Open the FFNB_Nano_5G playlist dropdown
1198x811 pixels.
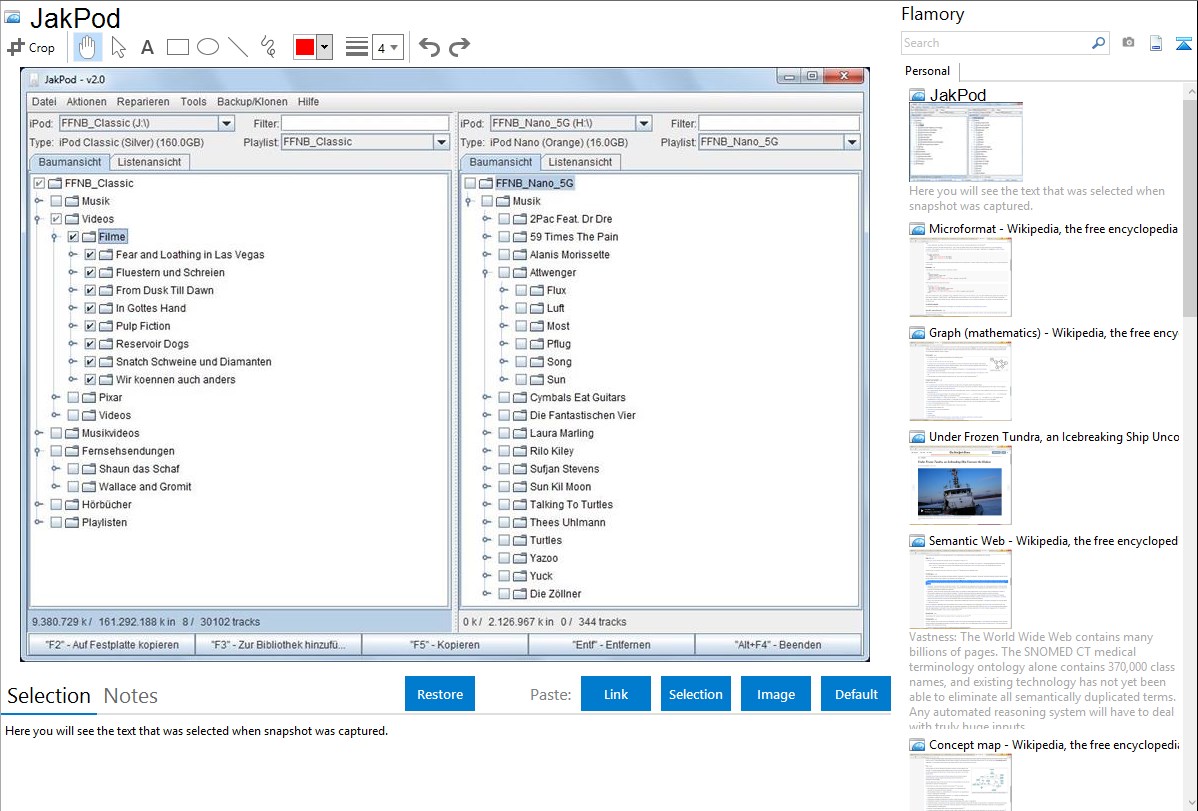pos(852,142)
